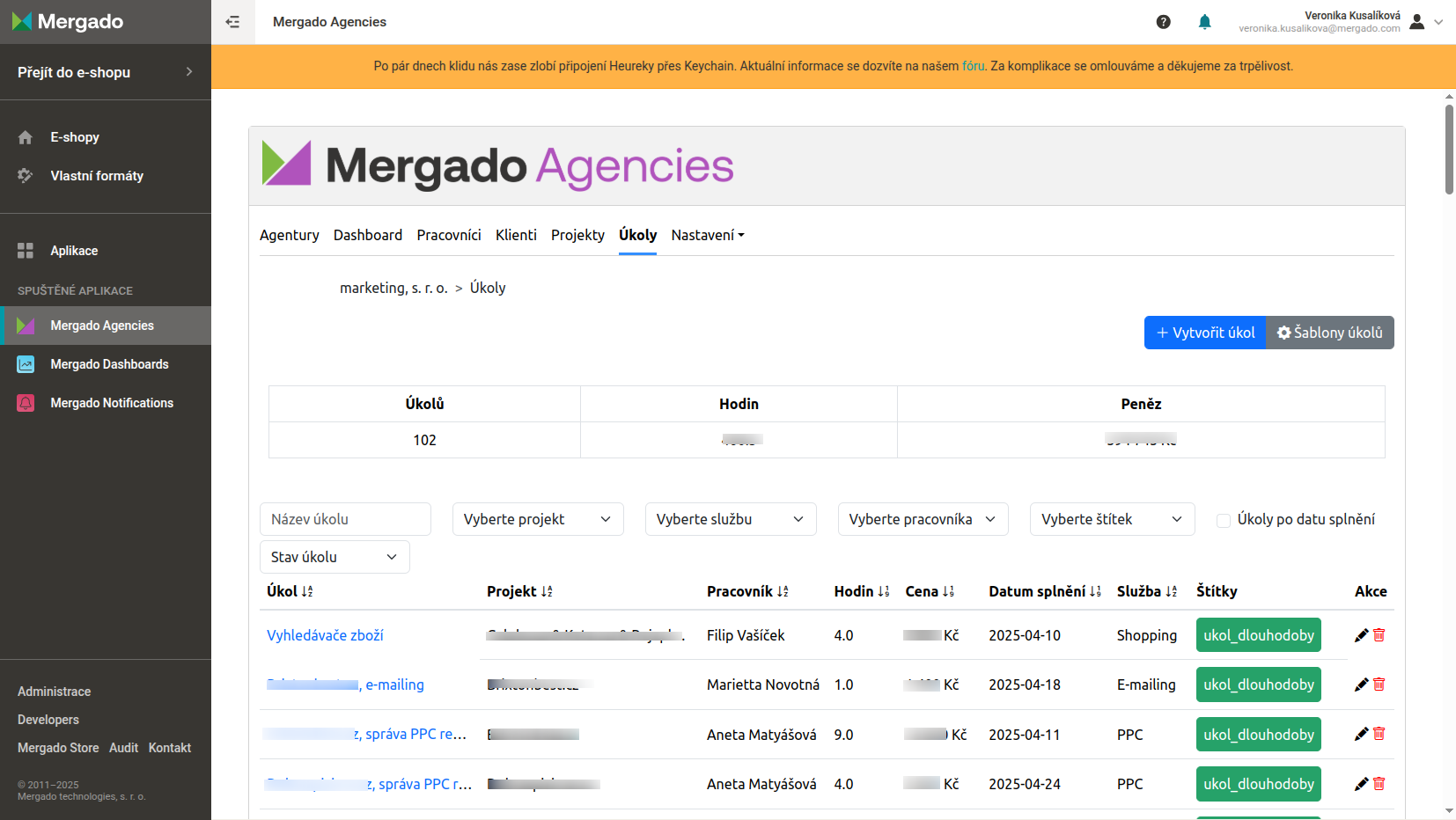The height and width of the screenshot is (820, 1456).
Task: Open Mergado Notifications app in the sidebar
Action: [111, 403]
